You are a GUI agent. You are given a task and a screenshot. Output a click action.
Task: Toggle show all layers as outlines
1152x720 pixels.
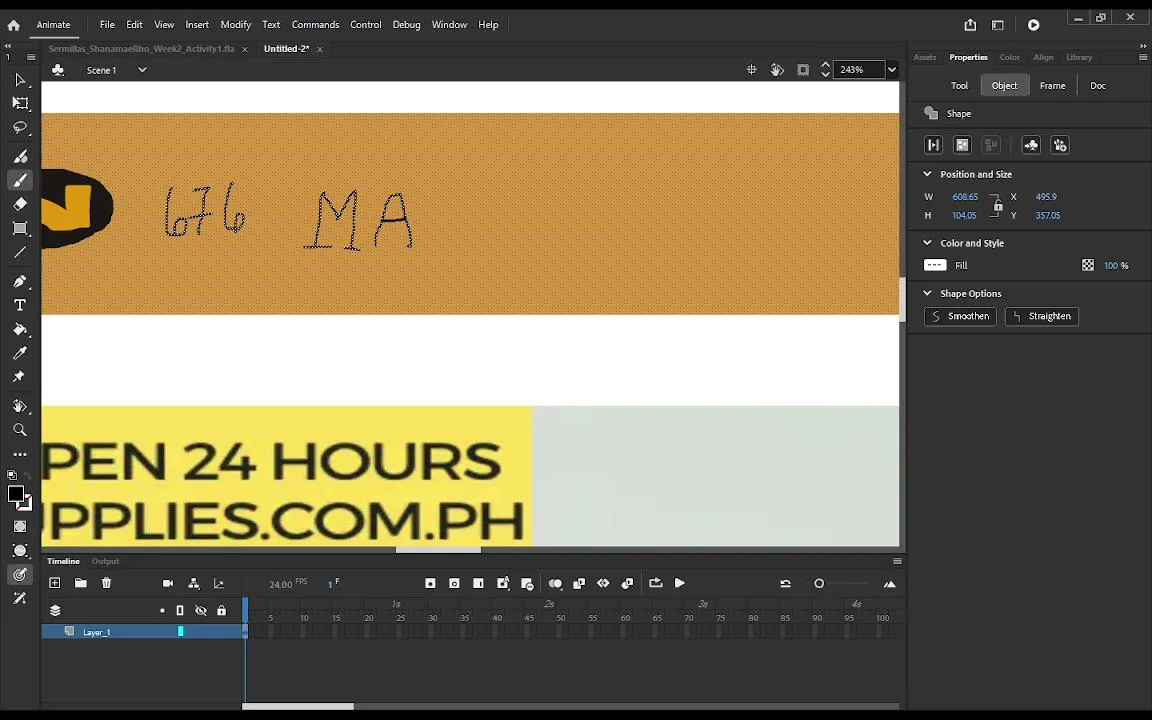[180, 611]
